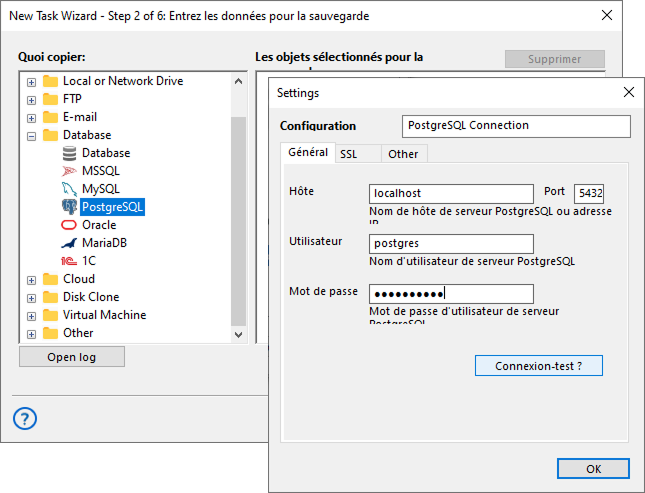Expand the Local or Network Drive node
This screenshot has width=645, height=493.
click(x=31, y=82)
